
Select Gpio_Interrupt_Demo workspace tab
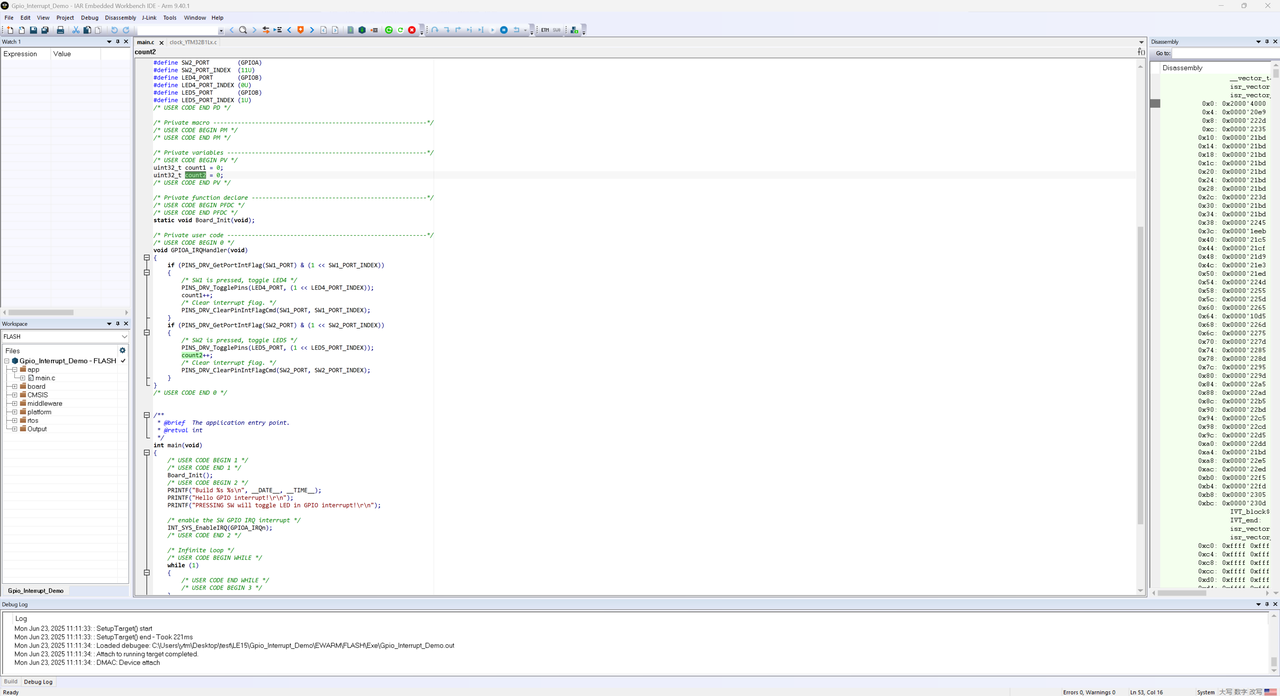tap(36, 591)
